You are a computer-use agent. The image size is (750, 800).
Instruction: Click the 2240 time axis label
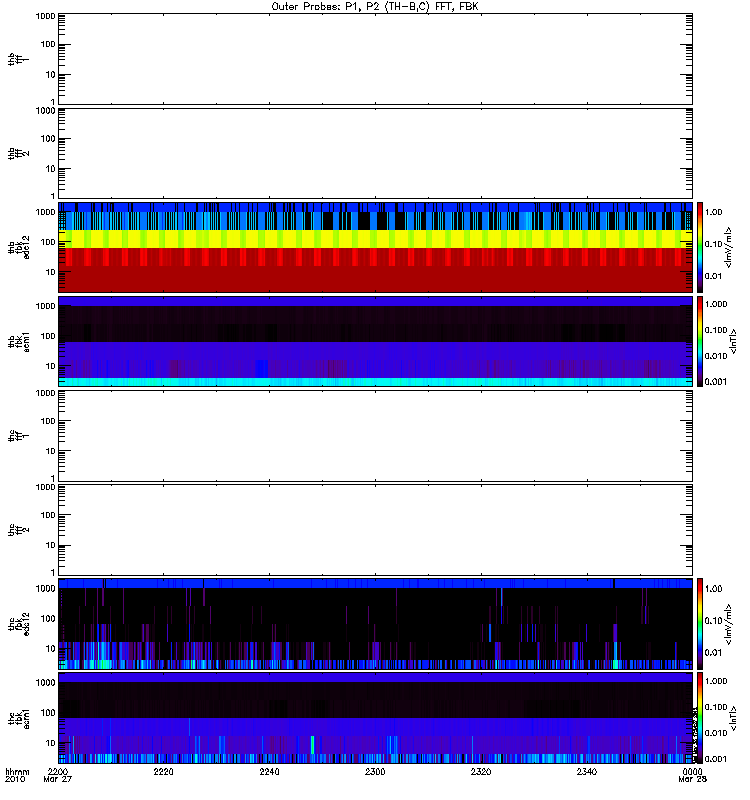coord(269,771)
